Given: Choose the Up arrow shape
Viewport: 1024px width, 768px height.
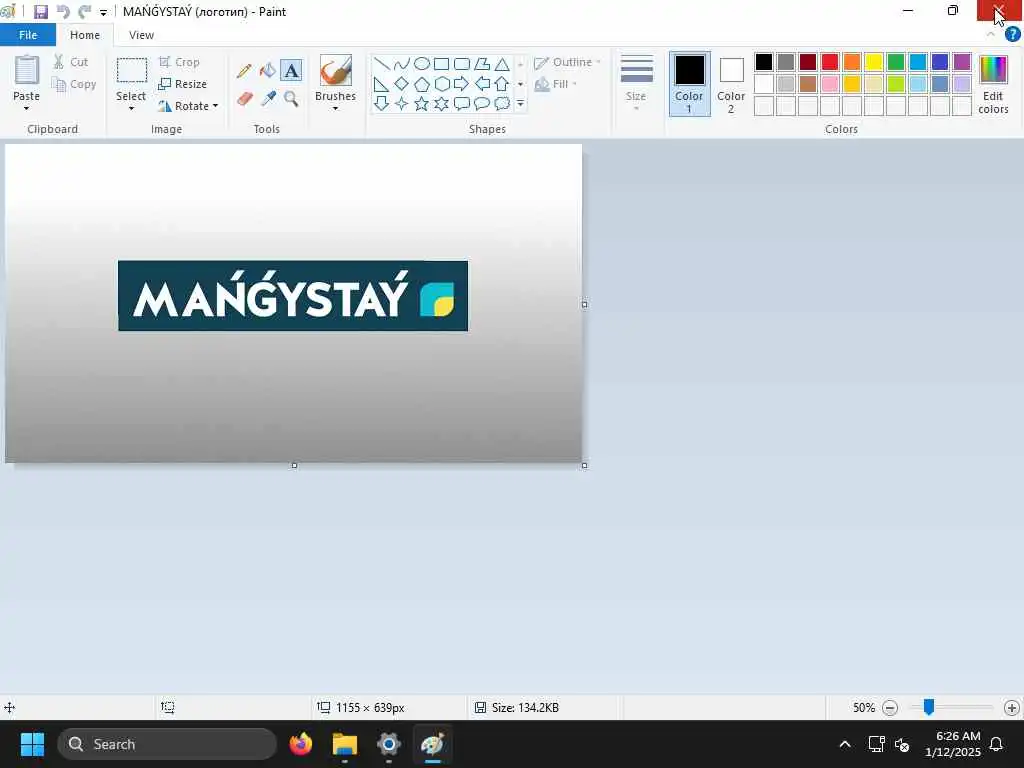Looking at the screenshot, I should tap(502, 84).
